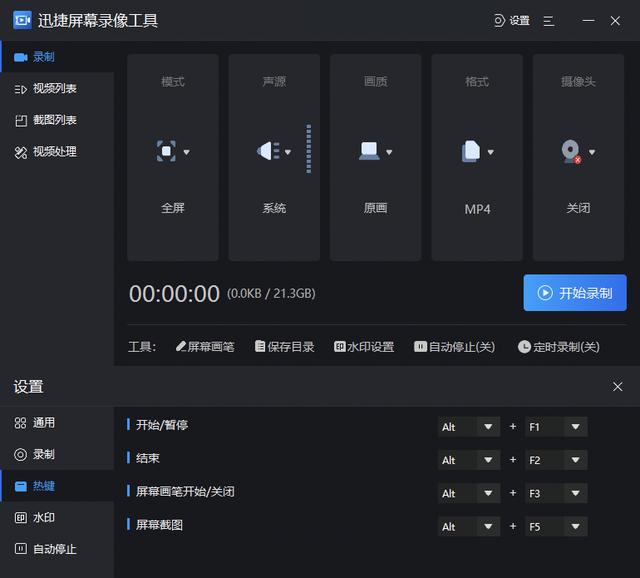
Task: Open 水印设置 label
Action: [x=371, y=347]
